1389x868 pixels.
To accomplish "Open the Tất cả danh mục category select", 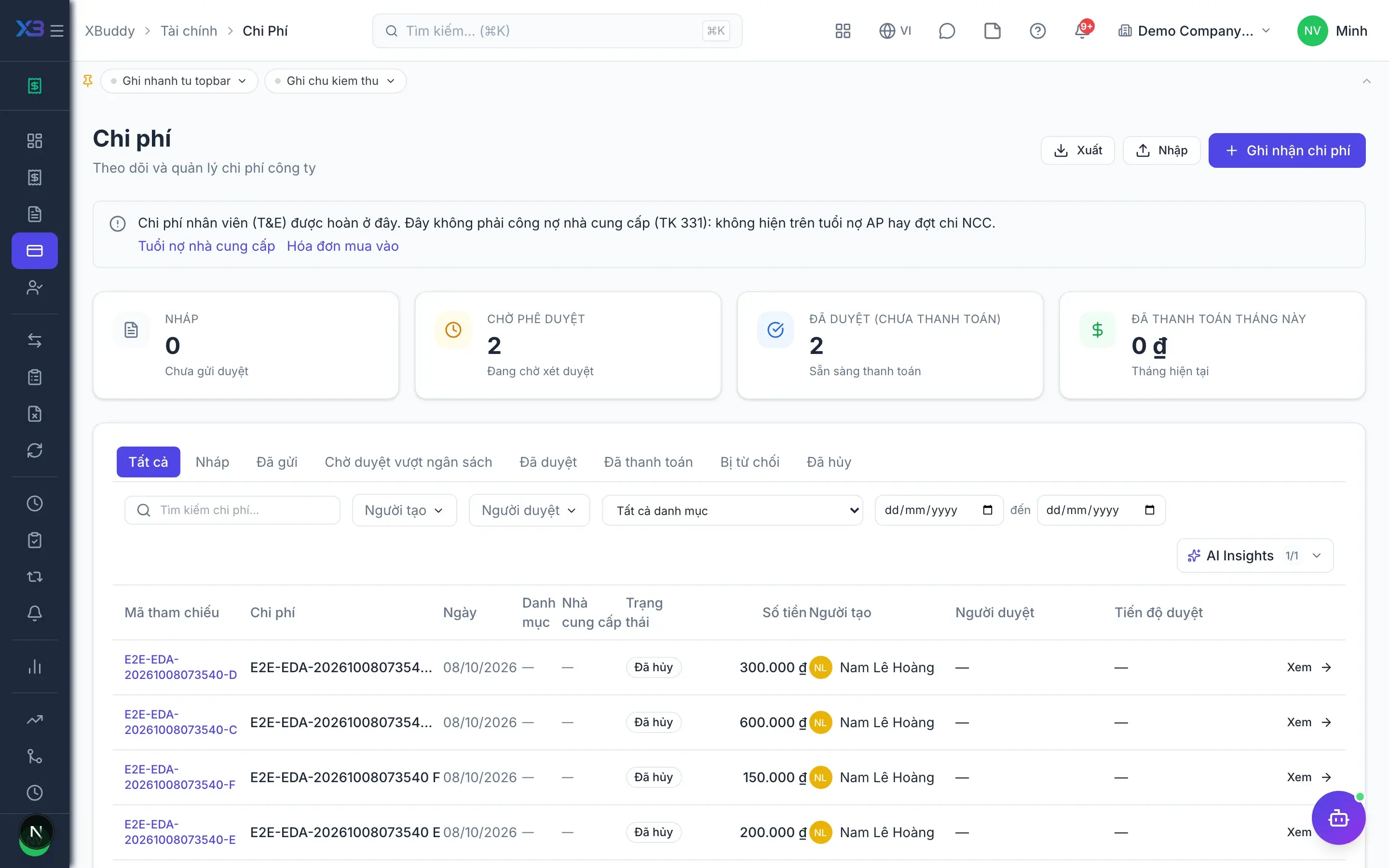I will click(733, 510).
